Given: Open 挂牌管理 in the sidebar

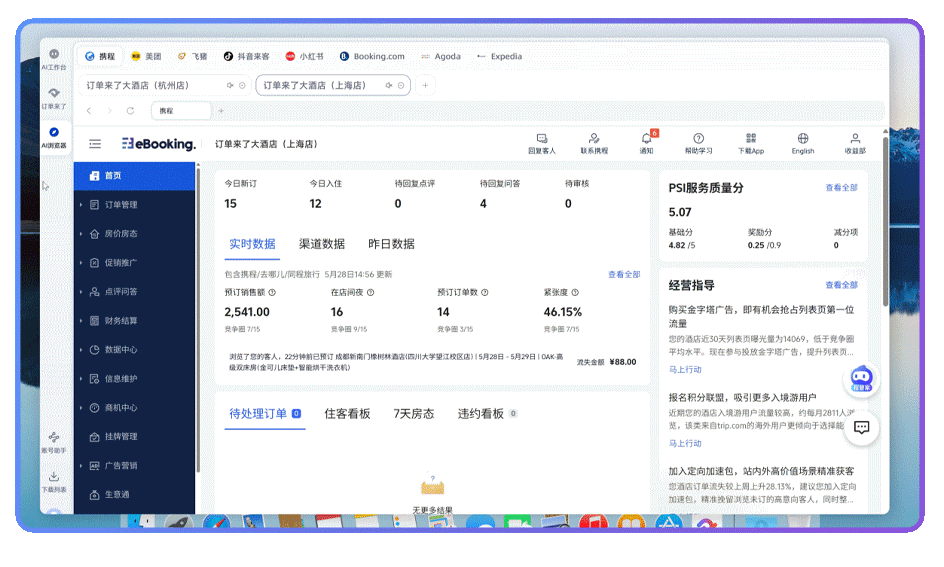Looking at the screenshot, I should click(x=134, y=436).
